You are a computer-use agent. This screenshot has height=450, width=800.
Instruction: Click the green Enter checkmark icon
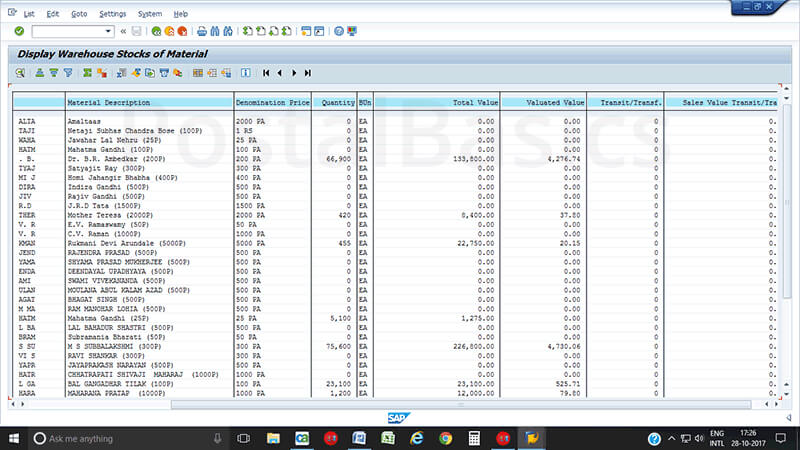point(19,31)
